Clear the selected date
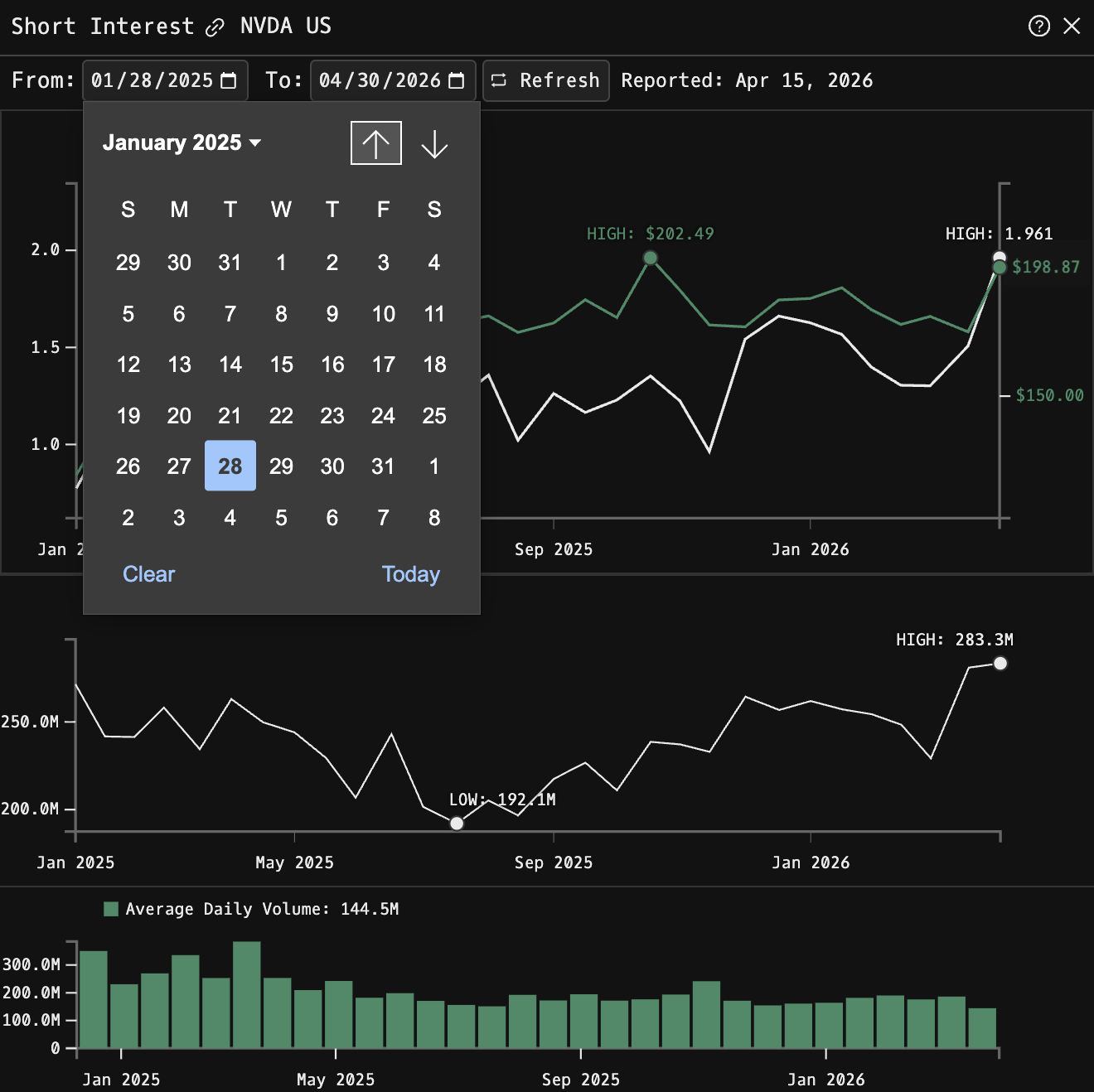The width and height of the screenshot is (1094, 1092). pos(149,574)
